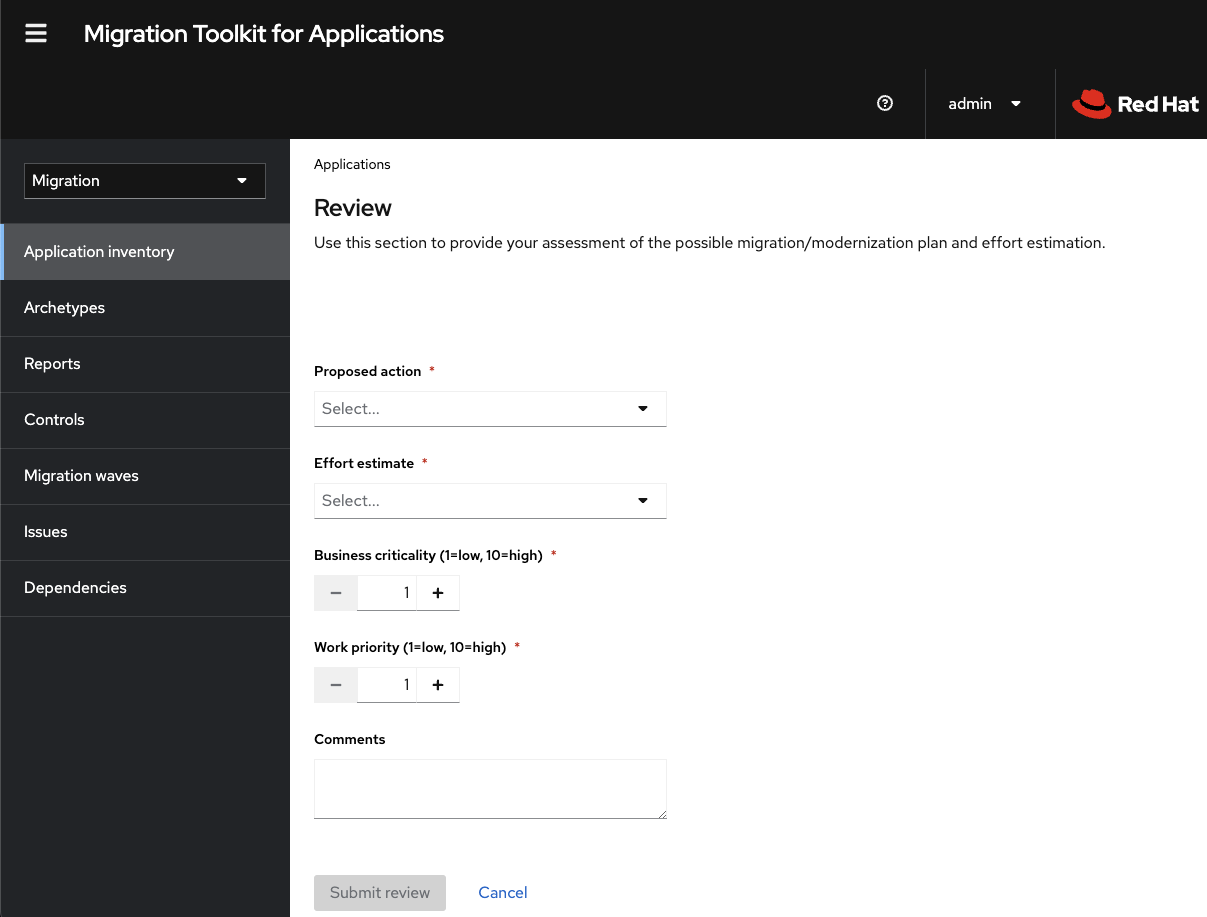Focus the Comments text area
The width and height of the screenshot is (1207, 917).
point(490,788)
